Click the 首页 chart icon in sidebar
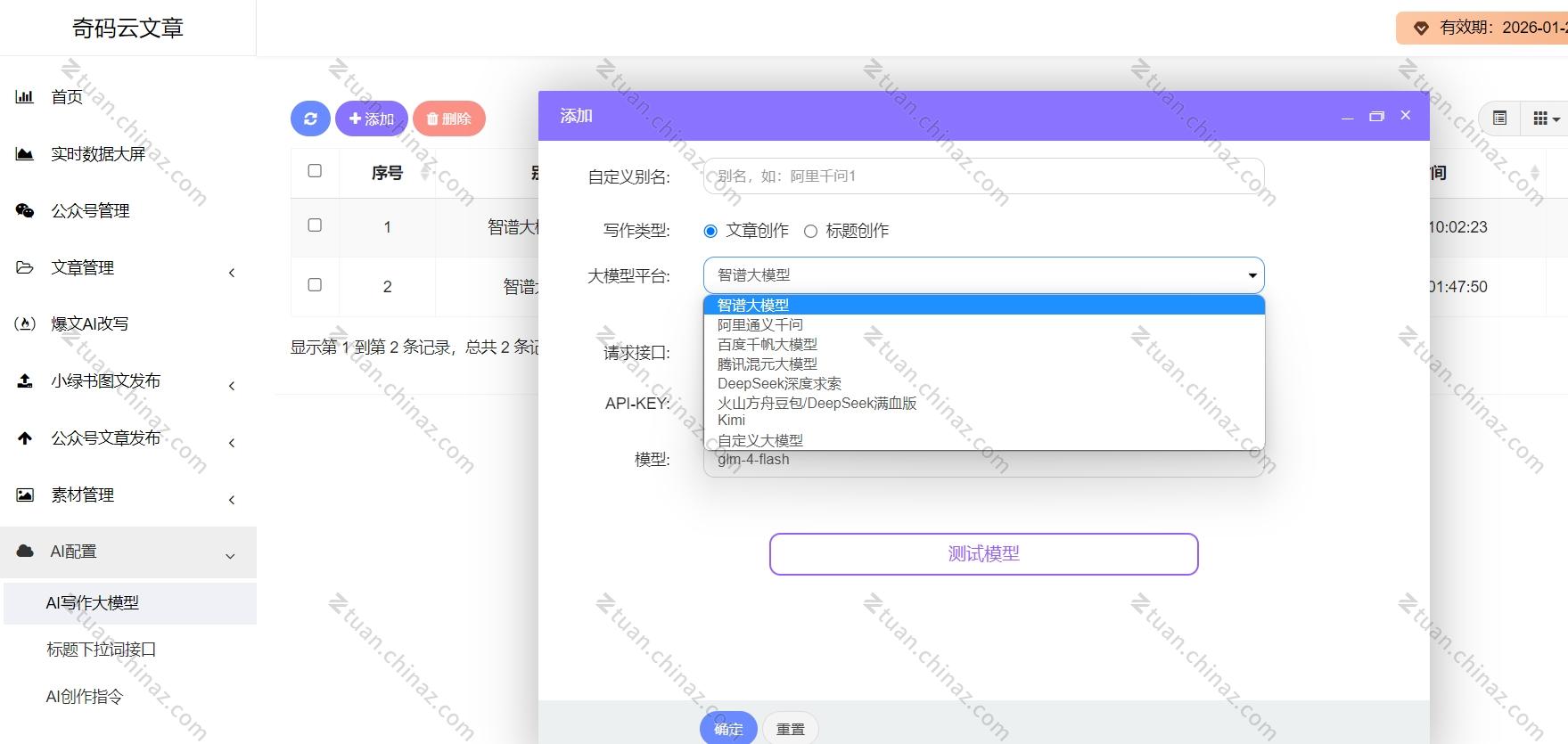 (x=25, y=97)
